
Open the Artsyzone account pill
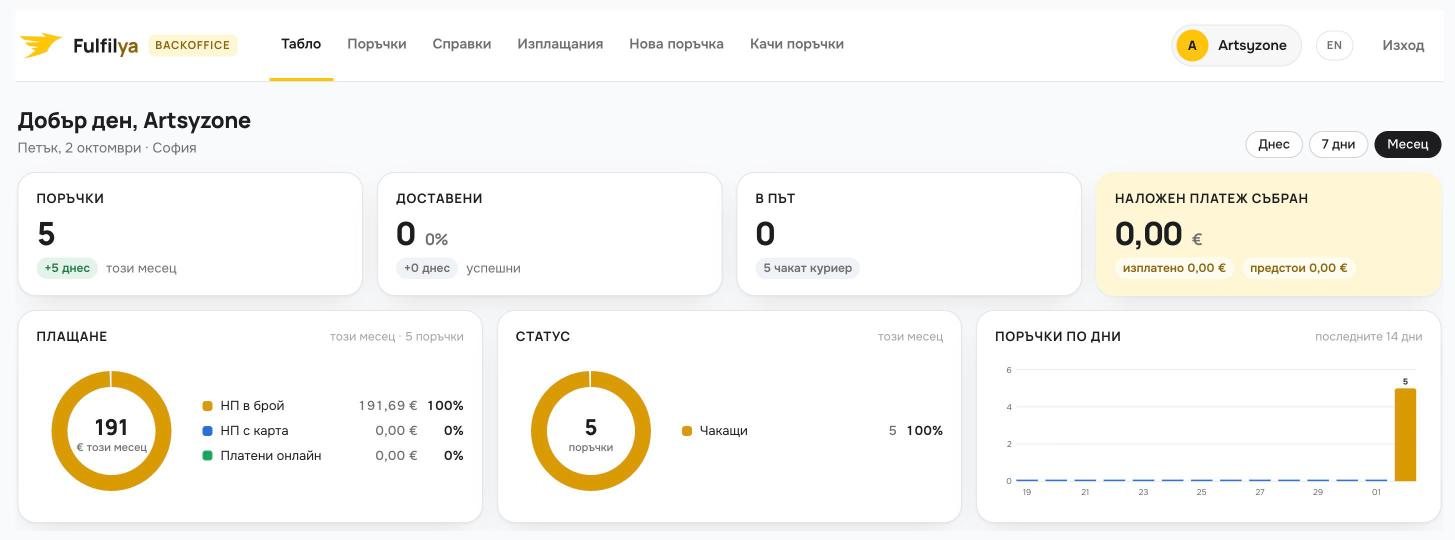click(1236, 45)
